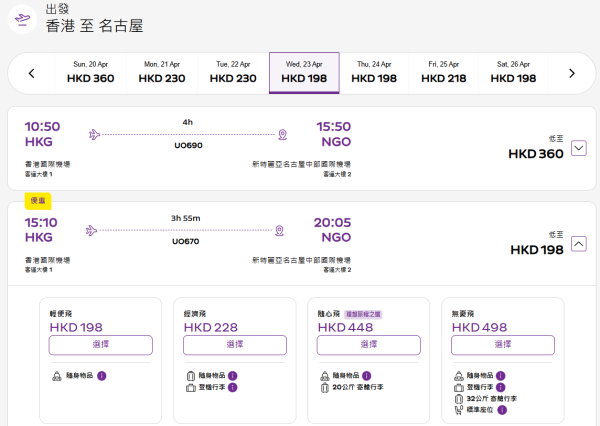Click flight number UO690

click(188, 145)
